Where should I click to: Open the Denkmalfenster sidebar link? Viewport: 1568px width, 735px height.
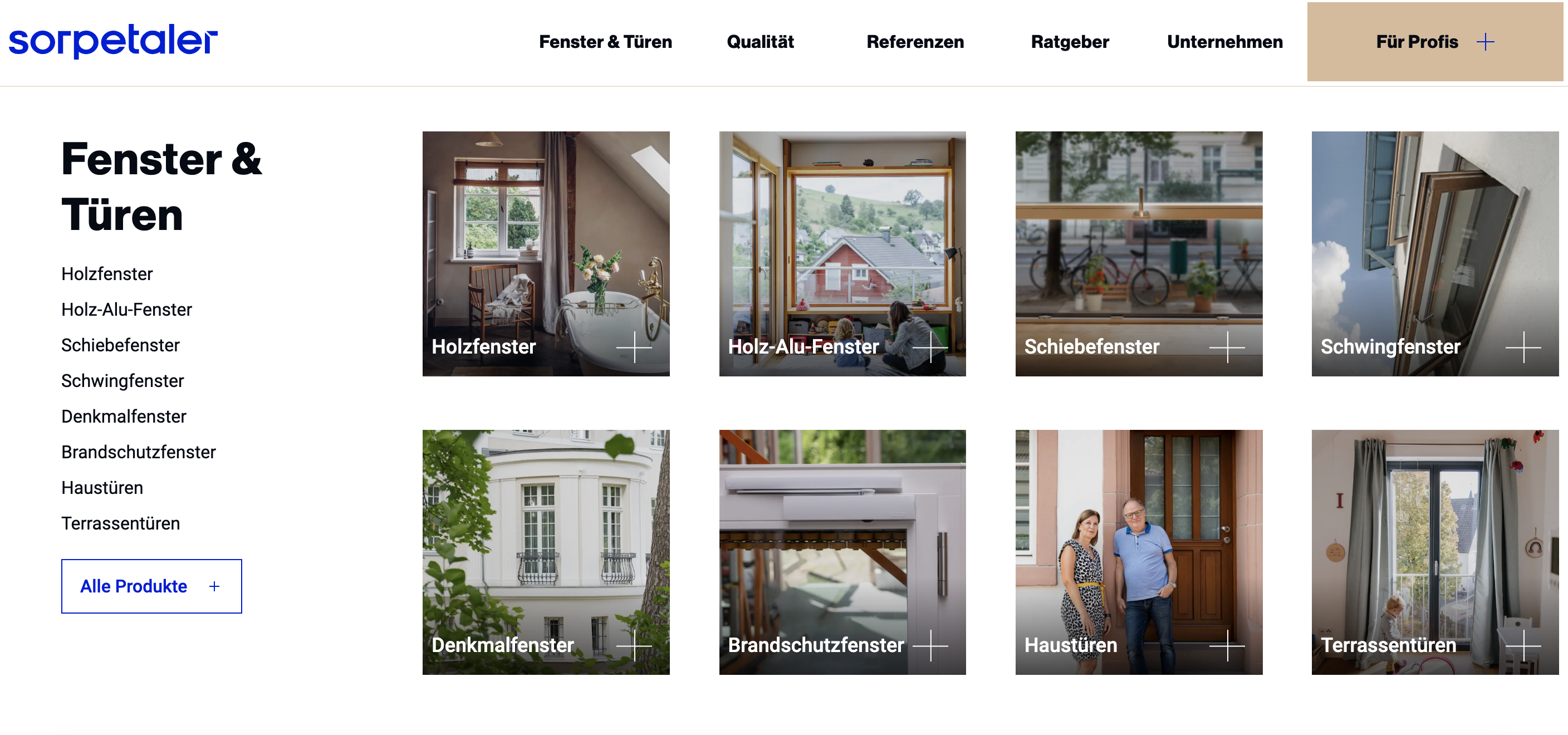(124, 417)
